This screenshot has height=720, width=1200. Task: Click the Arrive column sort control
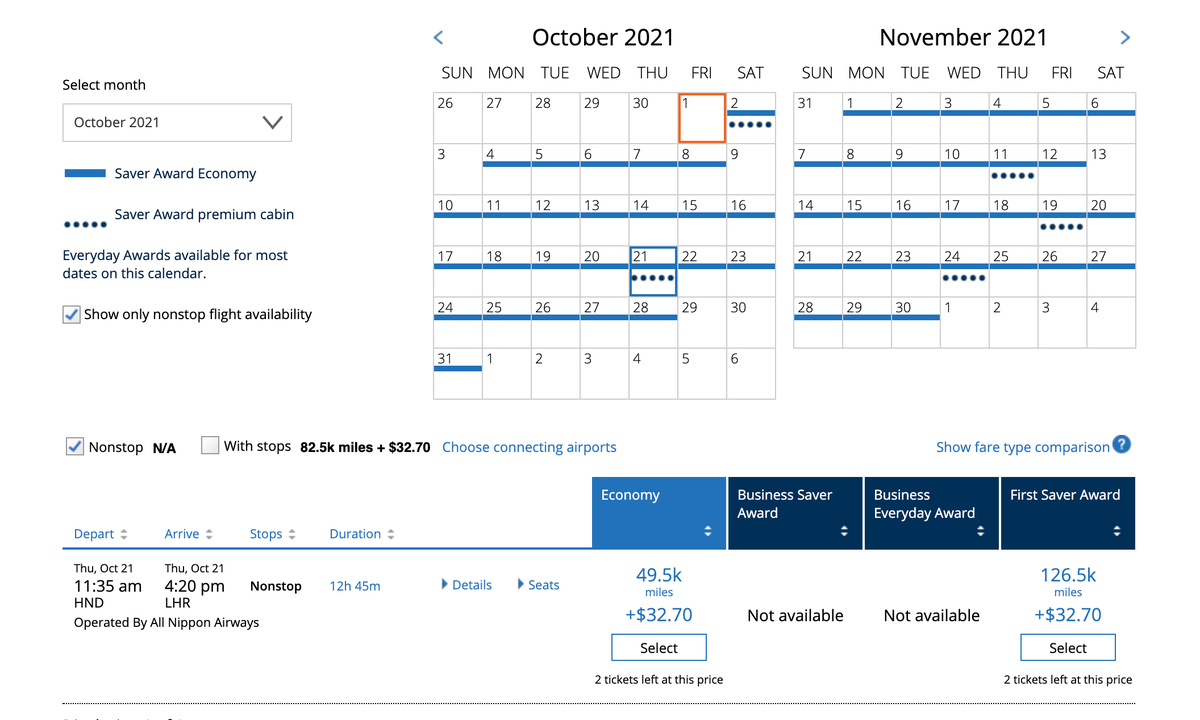click(211, 533)
